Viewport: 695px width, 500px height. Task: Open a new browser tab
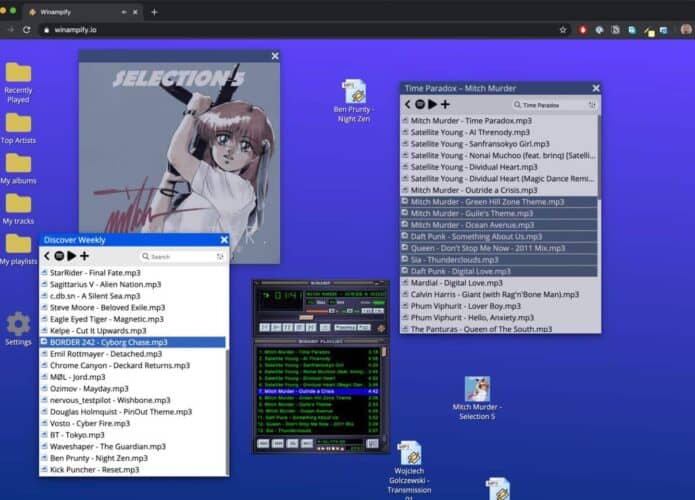154,12
